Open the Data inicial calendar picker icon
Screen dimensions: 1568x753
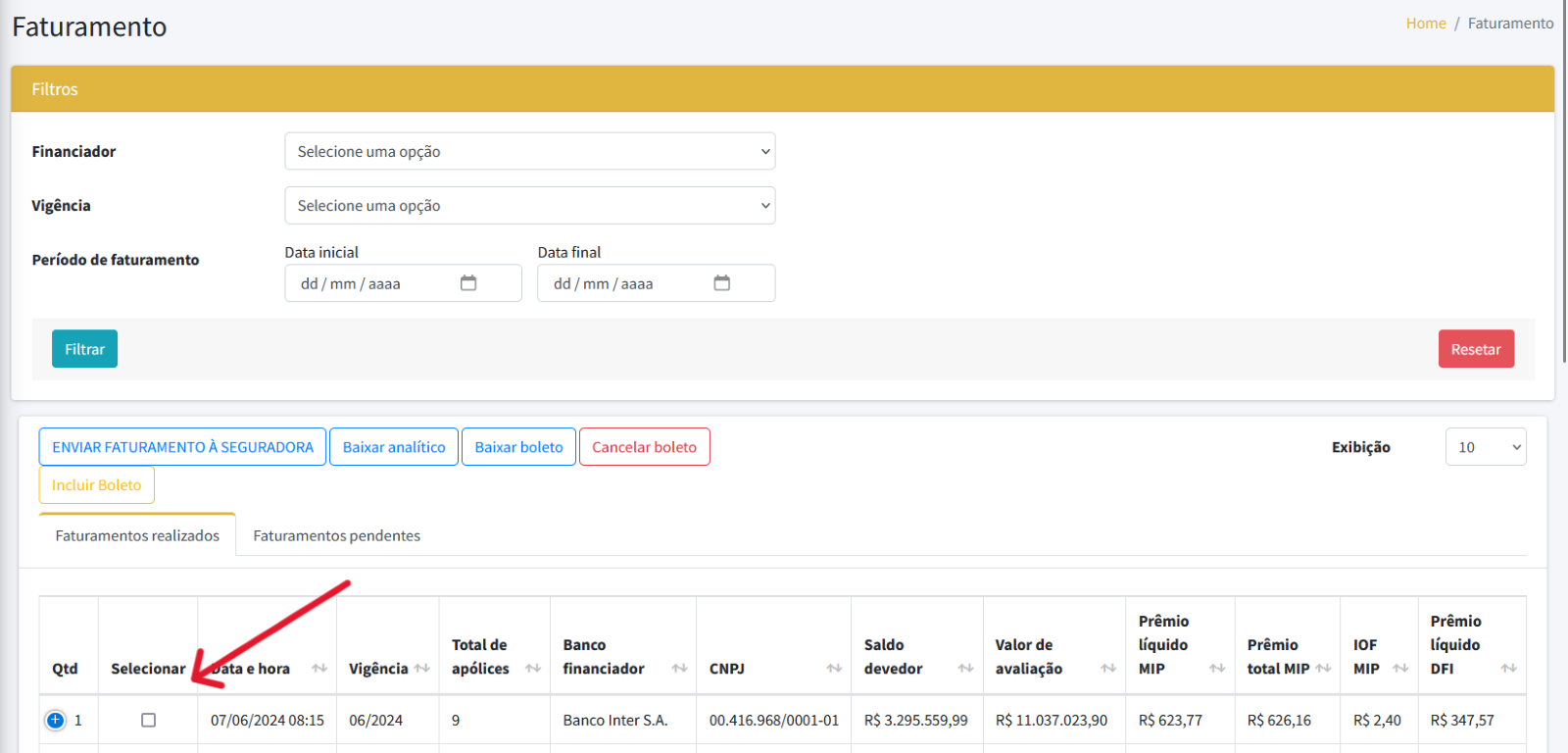468,283
